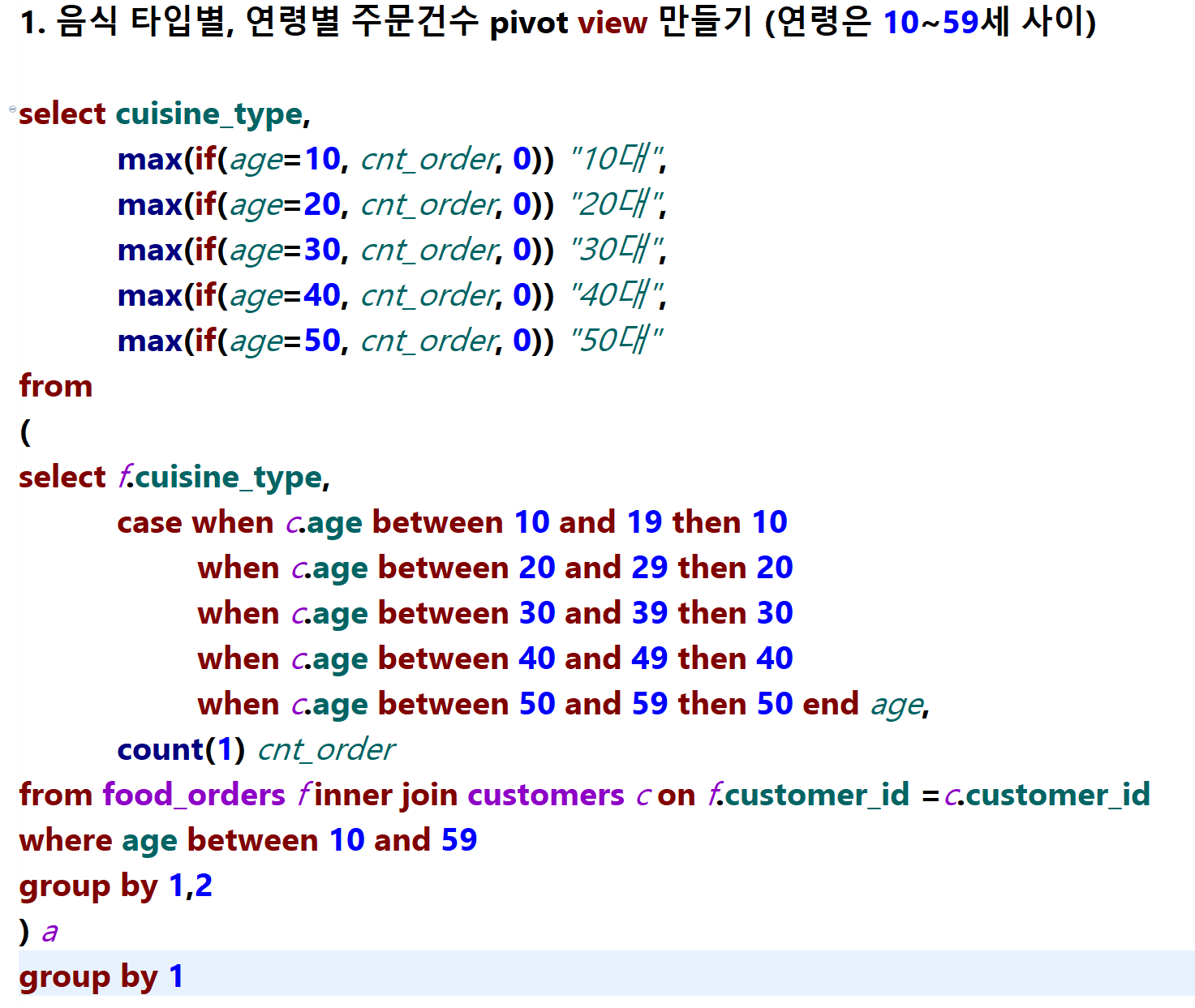Click "10 and 59" in the where clause
Screen dimensions: 1195x1008
click(x=403, y=840)
